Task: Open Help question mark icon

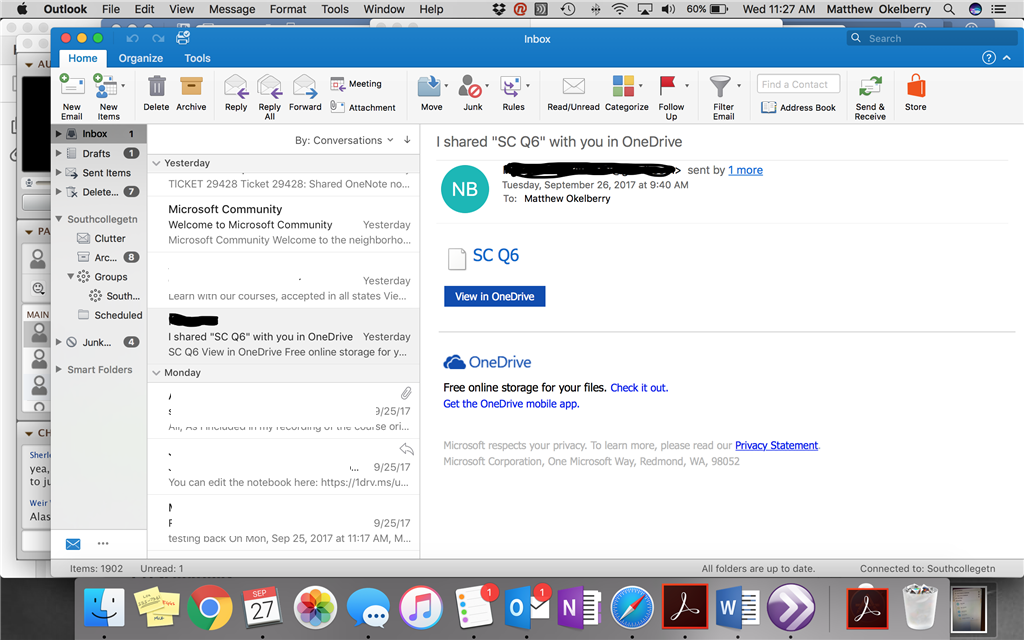Action: click(989, 57)
